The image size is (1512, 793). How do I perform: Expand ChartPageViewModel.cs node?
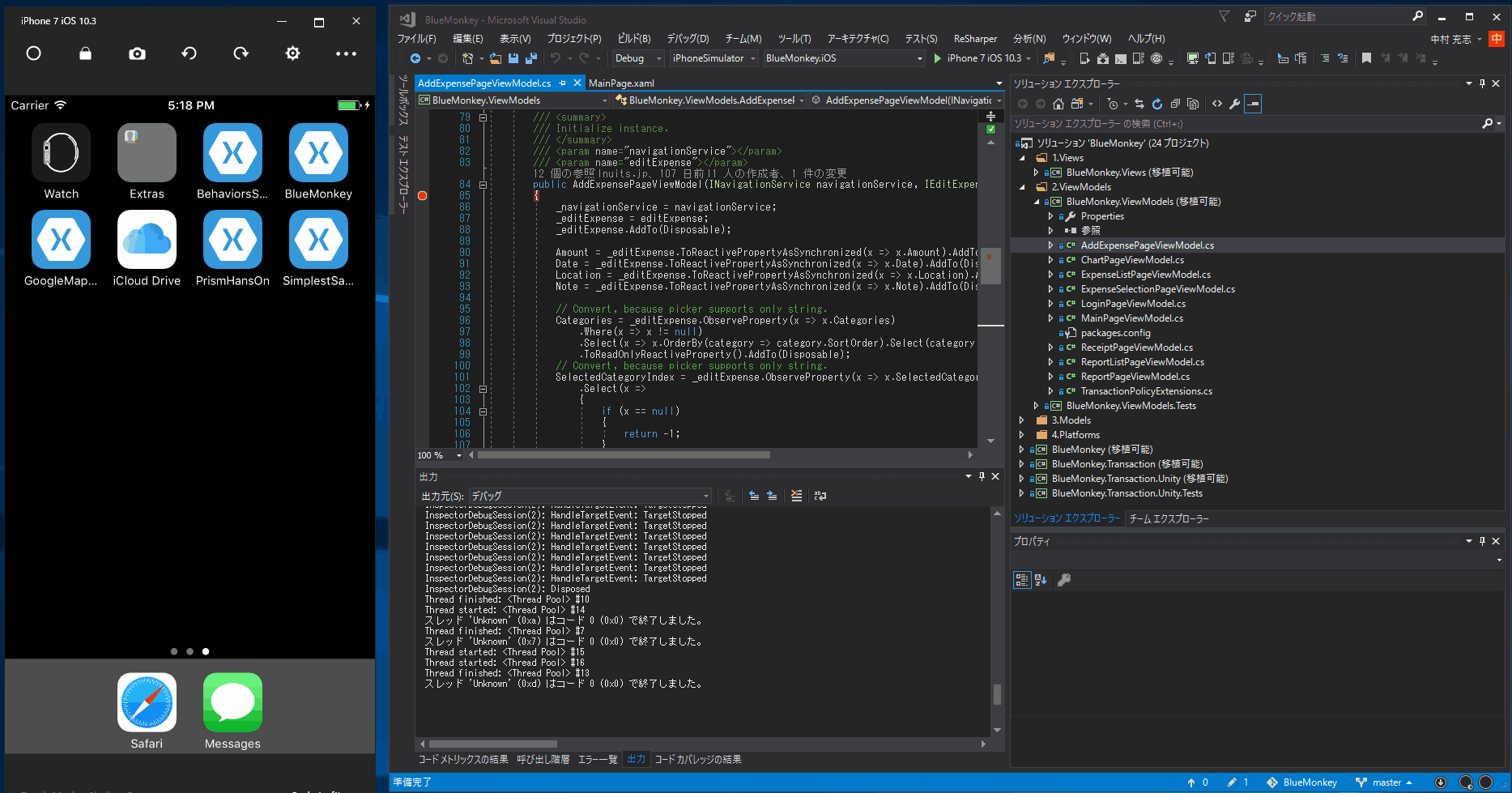tap(1051, 260)
